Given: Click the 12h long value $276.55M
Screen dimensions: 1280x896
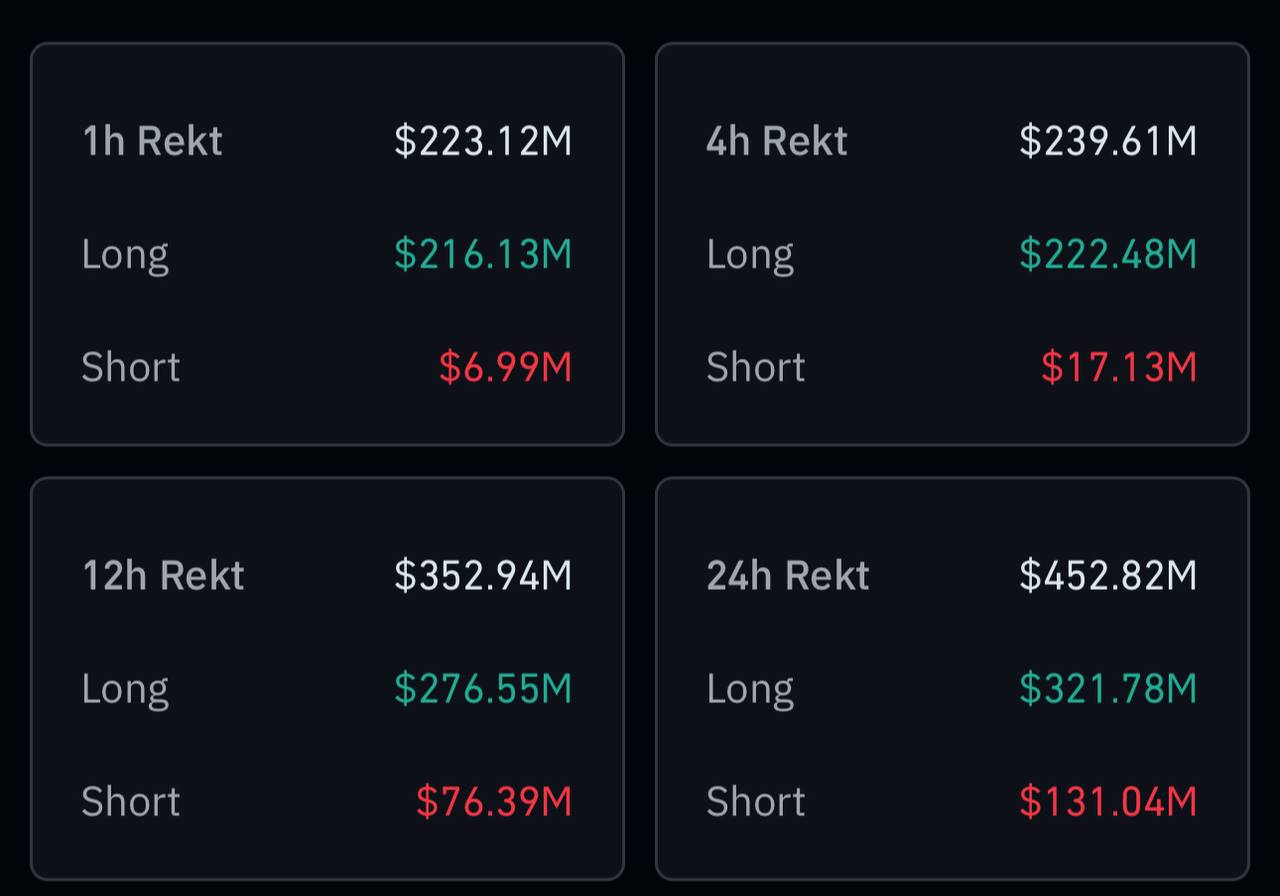Looking at the screenshot, I should click(x=483, y=688).
